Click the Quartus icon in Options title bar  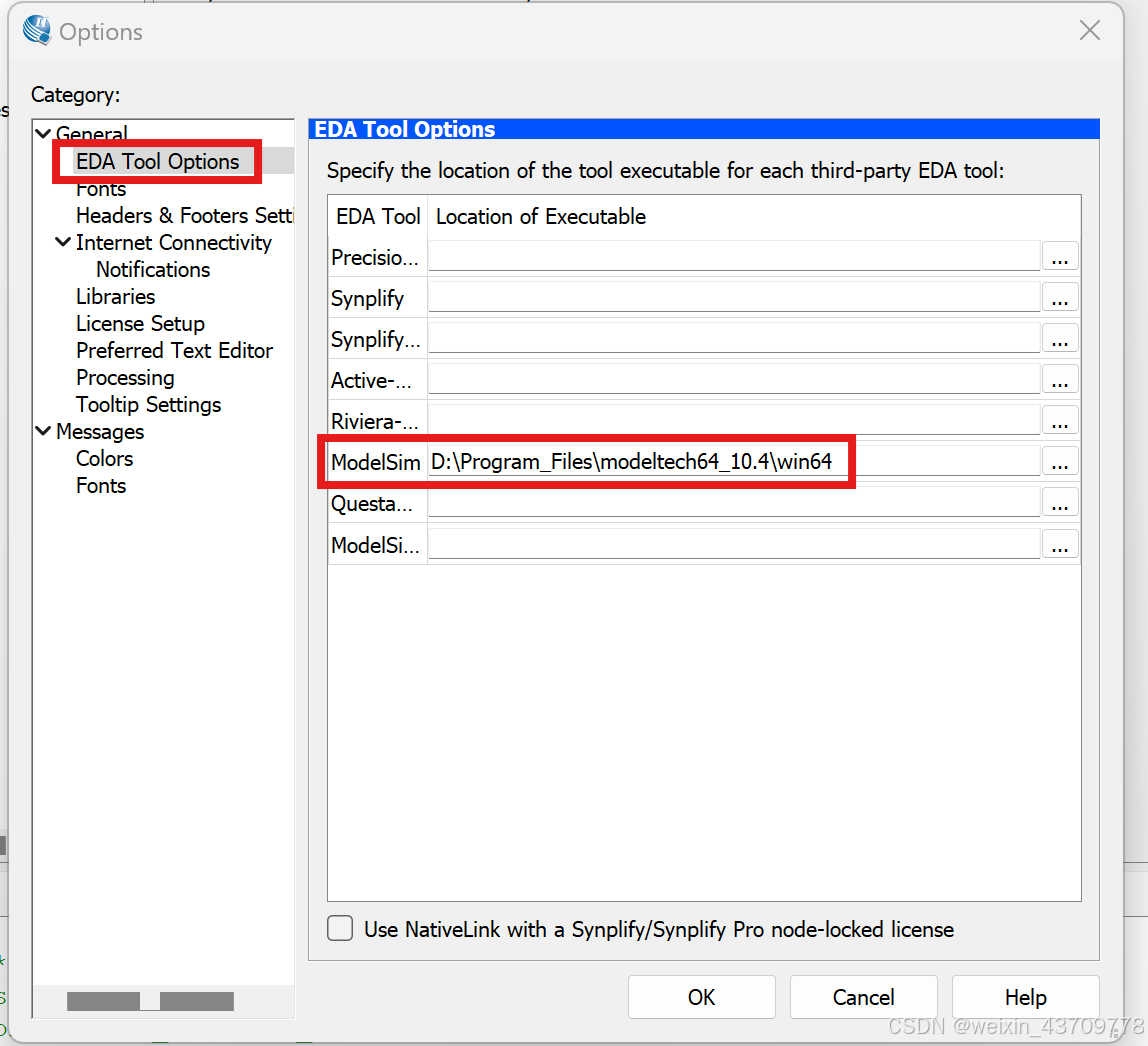37,31
